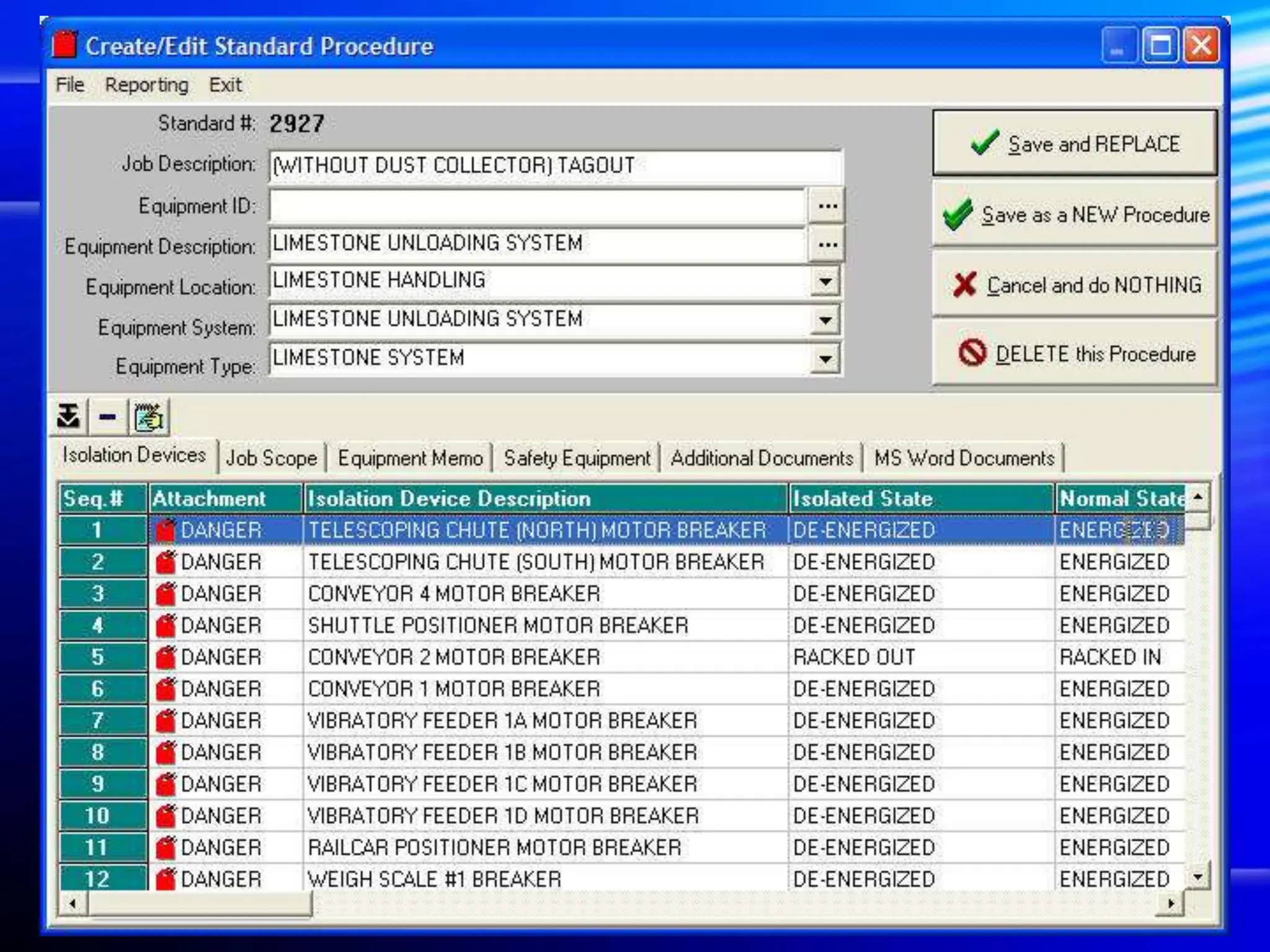Click the red danger tag icon in row 9
This screenshot has height=952, width=1270.
point(166,784)
